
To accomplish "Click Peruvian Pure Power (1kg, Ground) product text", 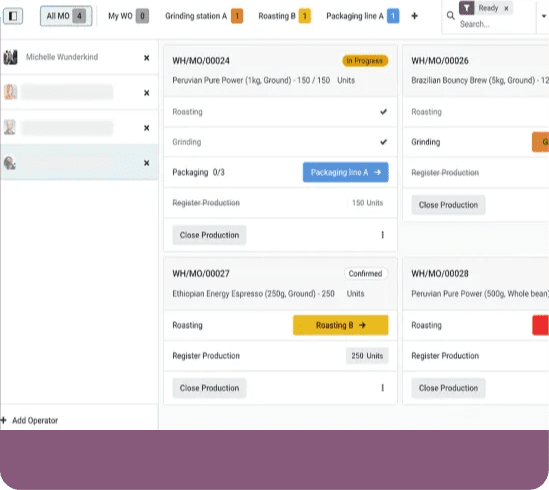I will tap(231, 81).
